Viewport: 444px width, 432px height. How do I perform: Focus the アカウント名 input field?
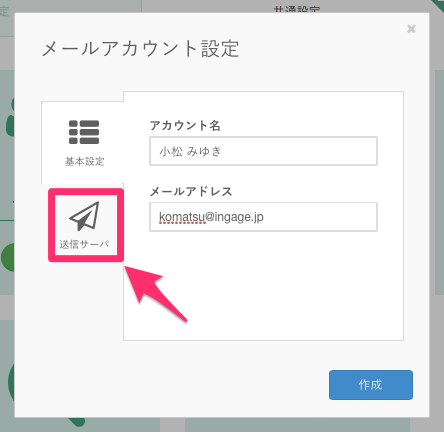(263, 151)
